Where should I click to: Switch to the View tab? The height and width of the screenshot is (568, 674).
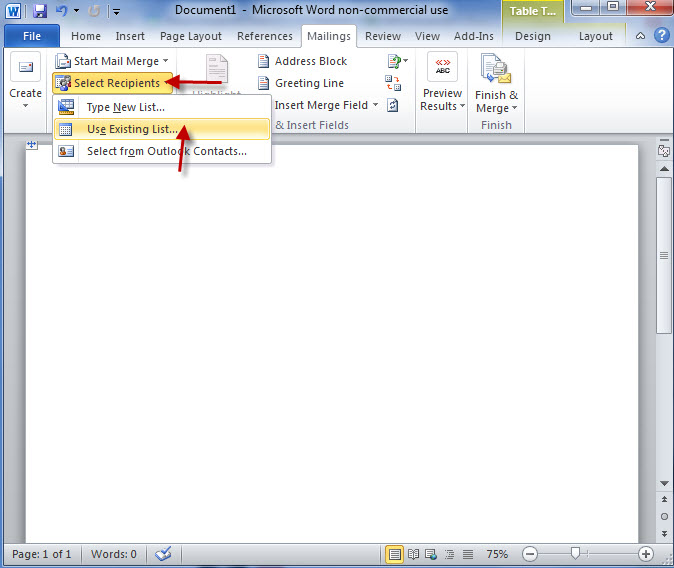(427, 36)
